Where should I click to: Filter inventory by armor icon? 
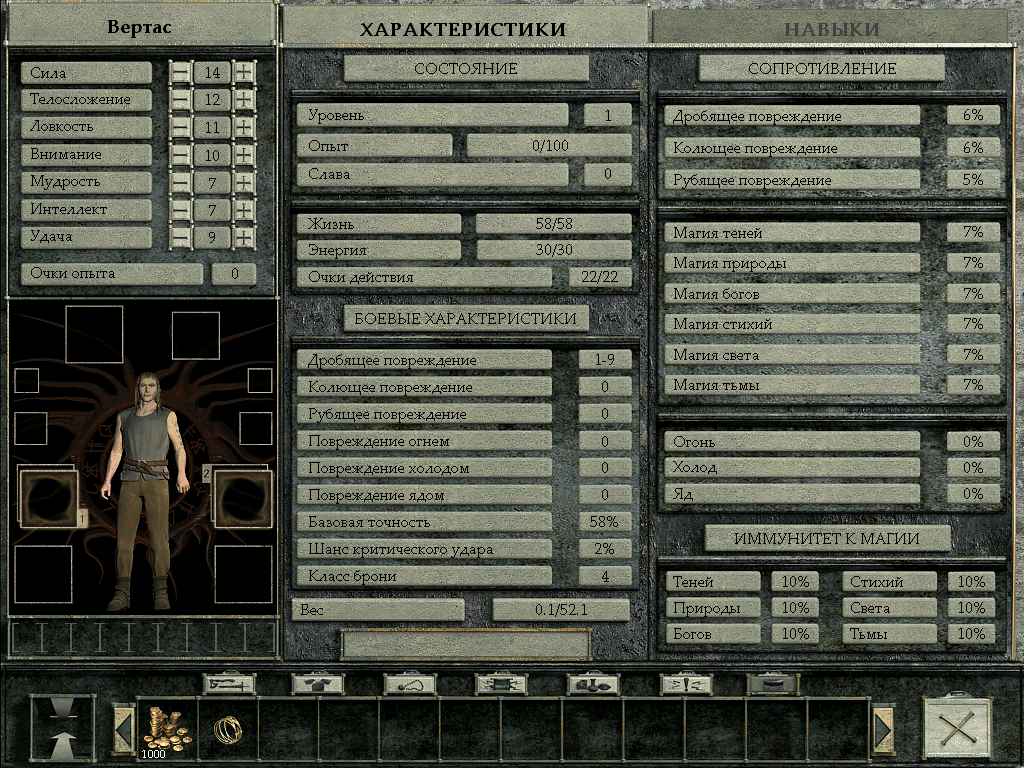click(x=317, y=684)
